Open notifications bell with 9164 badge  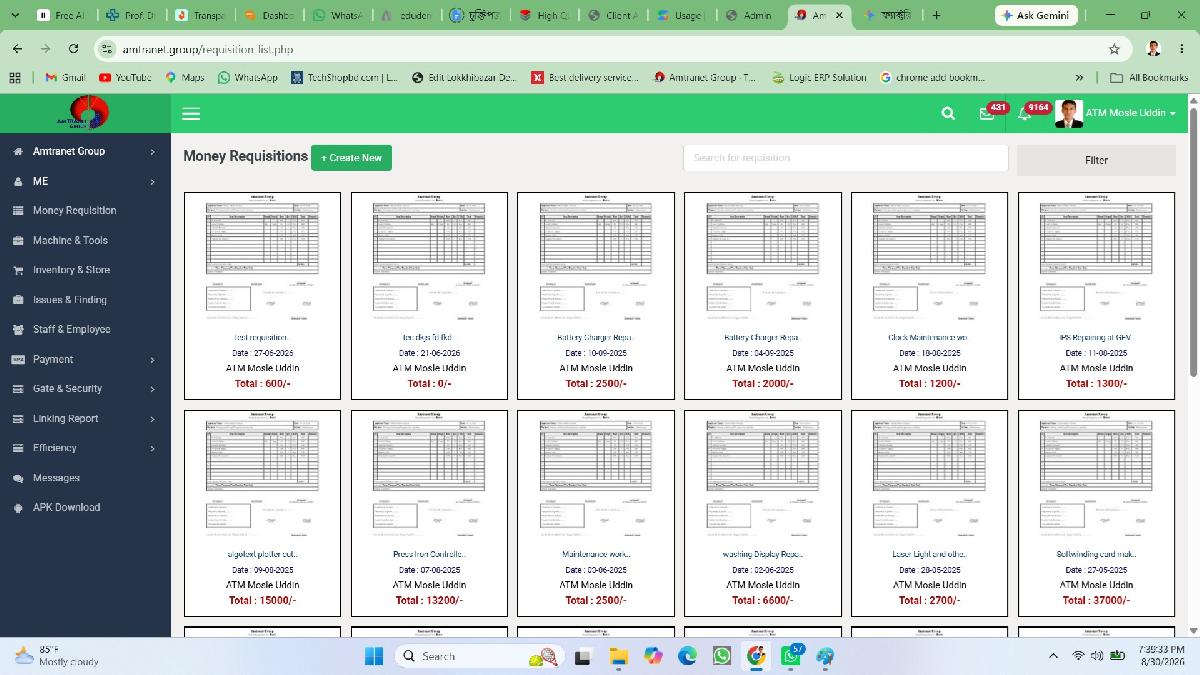1025,114
